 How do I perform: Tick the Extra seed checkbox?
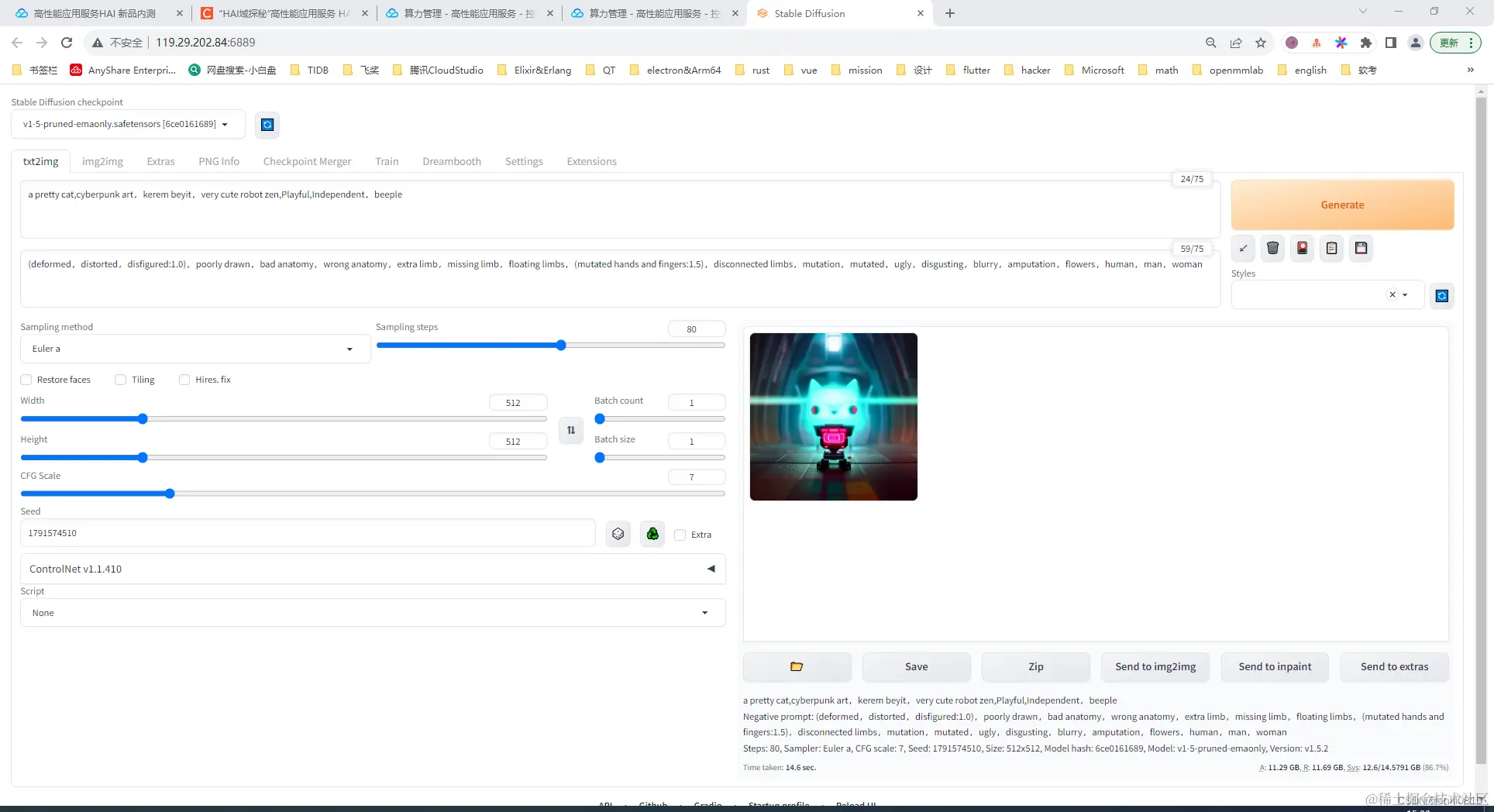coord(680,535)
